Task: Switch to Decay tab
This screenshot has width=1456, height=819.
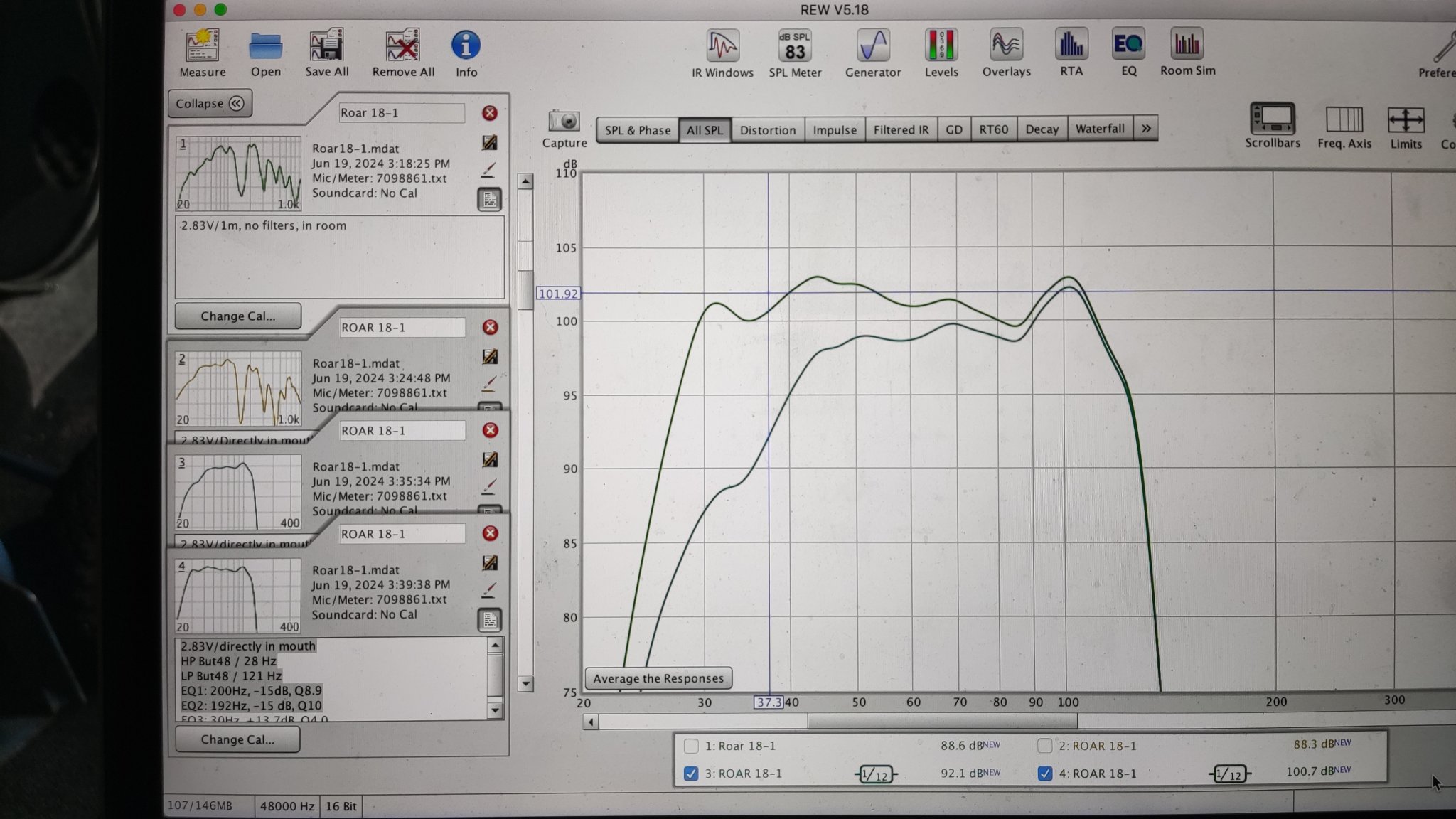Action: (x=1042, y=129)
